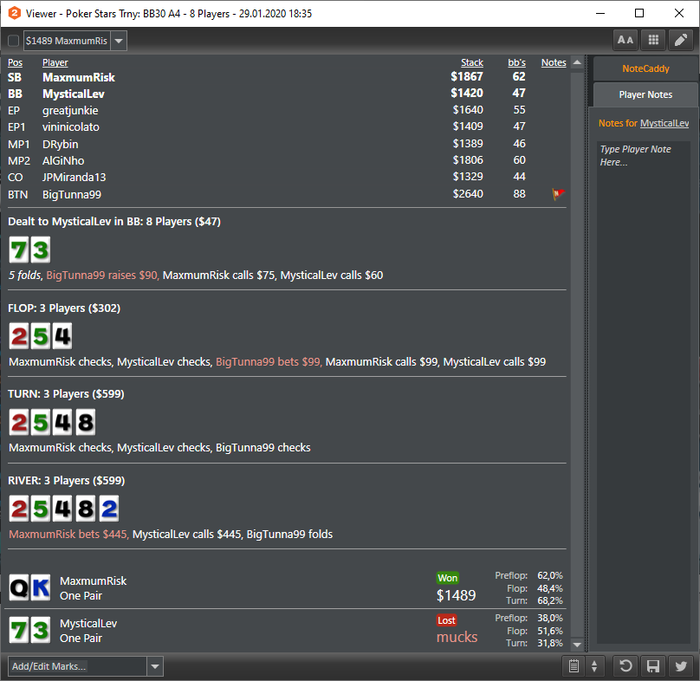The height and width of the screenshot is (681, 700).
Task: Click the Turn: 68,2% equity value
Action: (x=550, y=601)
